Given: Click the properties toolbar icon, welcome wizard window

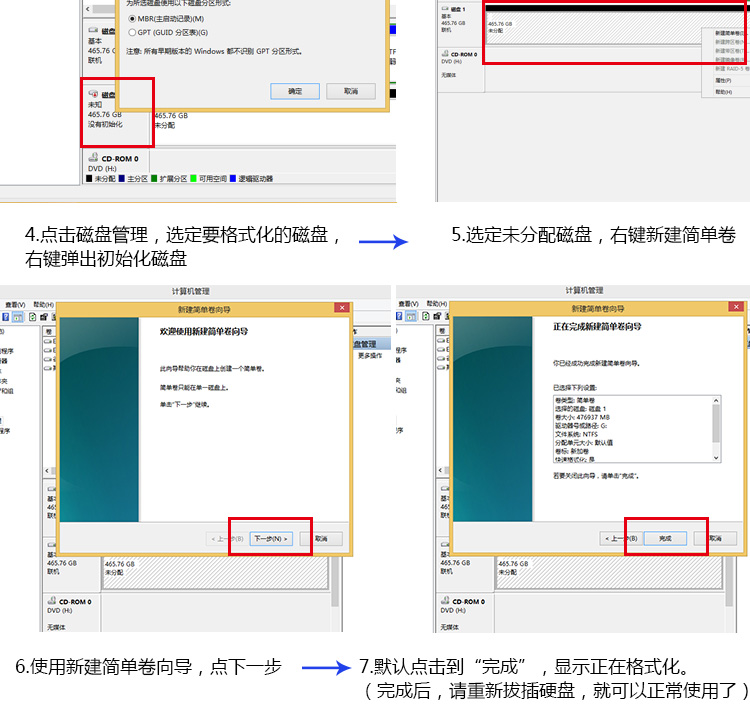Looking at the screenshot, I should point(44,317).
